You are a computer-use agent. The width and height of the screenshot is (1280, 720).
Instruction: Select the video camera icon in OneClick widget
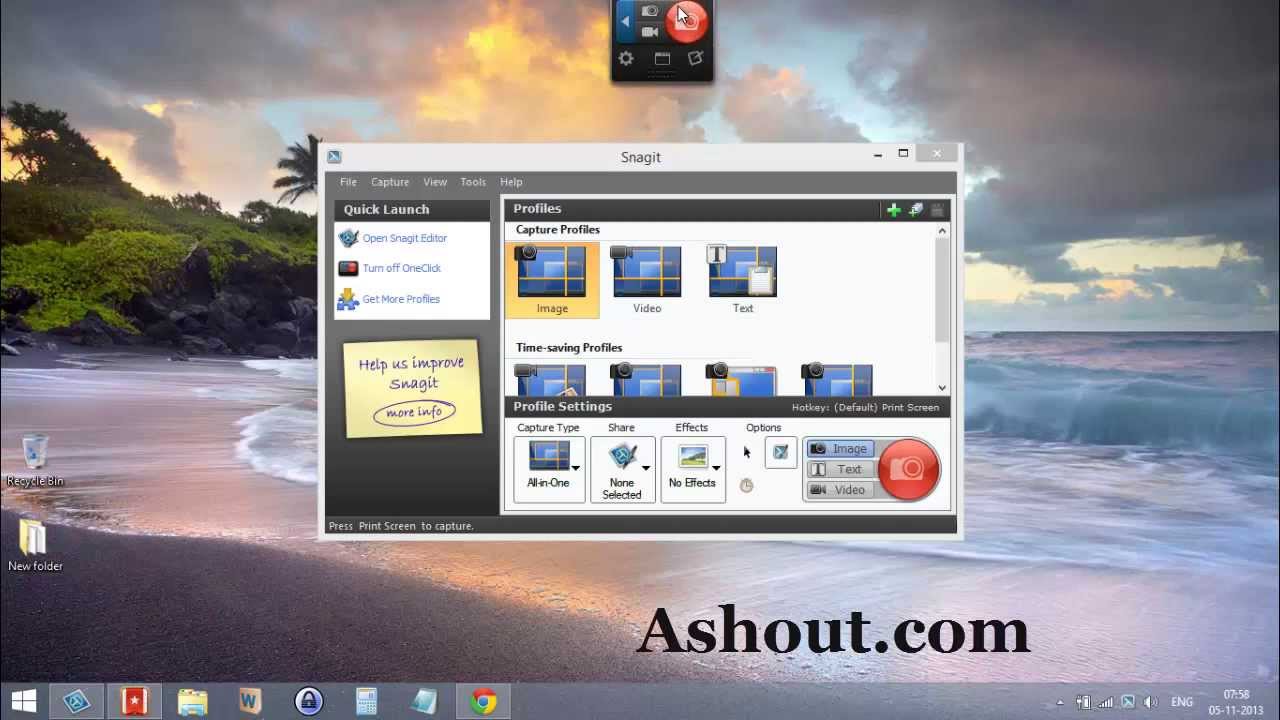(650, 32)
